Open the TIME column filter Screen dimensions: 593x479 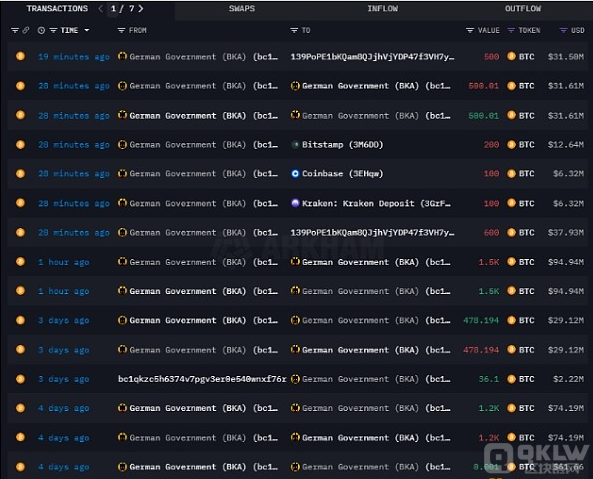[53, 30]
